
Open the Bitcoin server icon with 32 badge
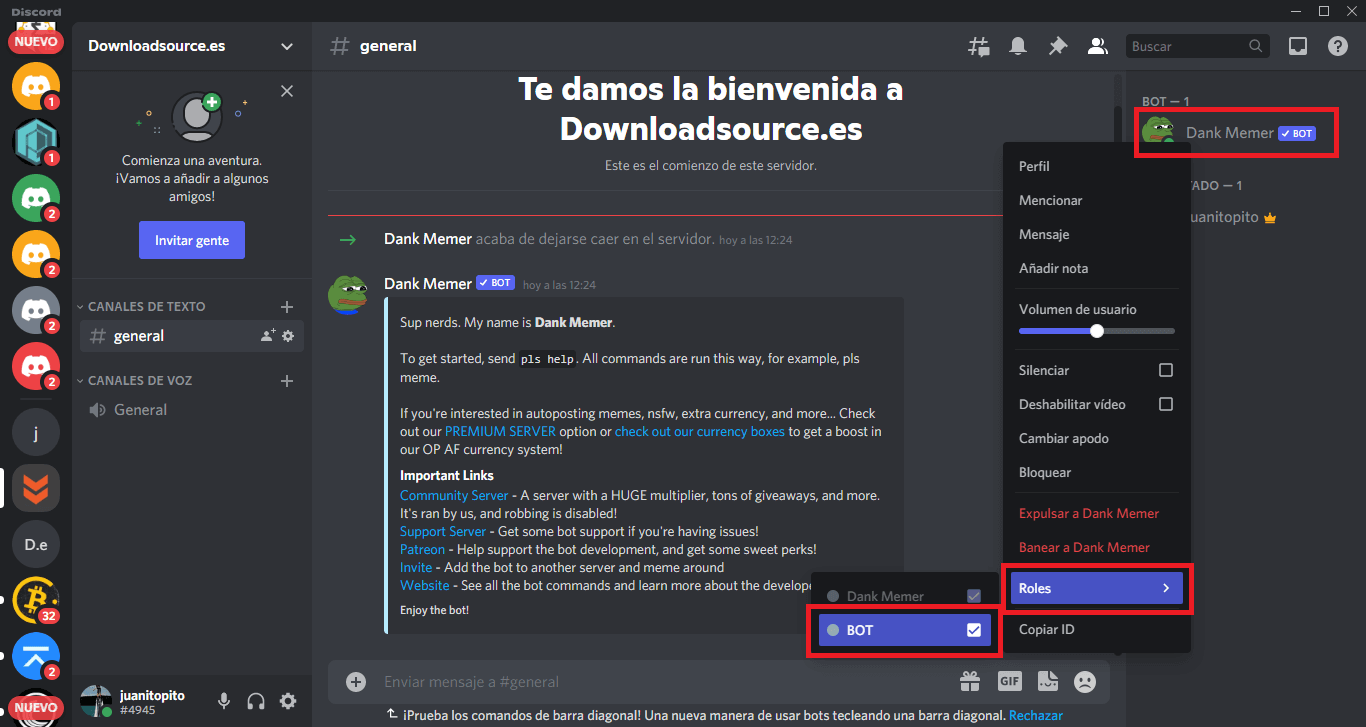[x=36, y=600]
